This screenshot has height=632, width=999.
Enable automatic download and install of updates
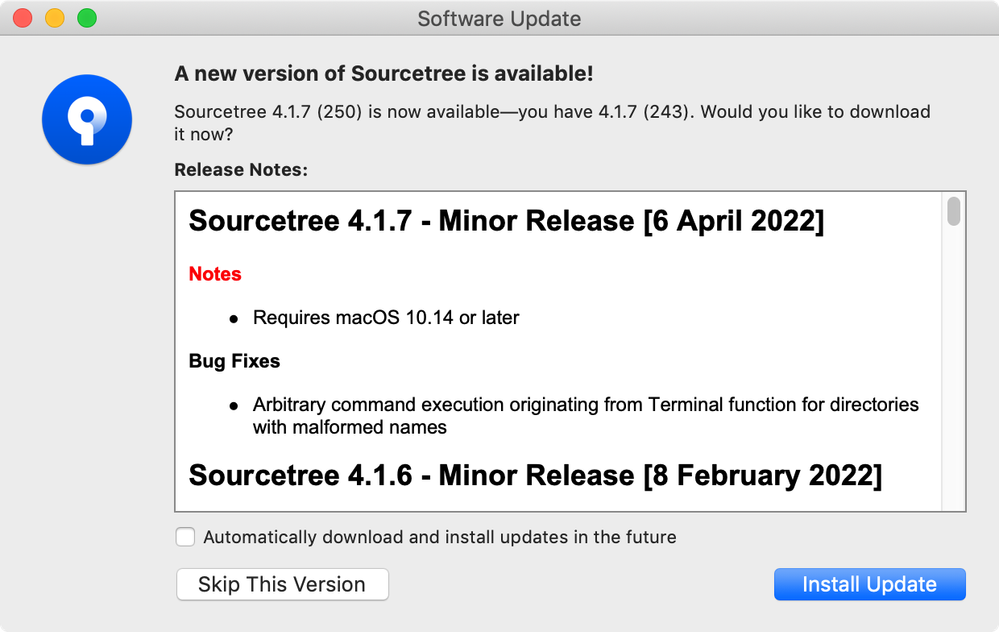[x=185, y=537]
